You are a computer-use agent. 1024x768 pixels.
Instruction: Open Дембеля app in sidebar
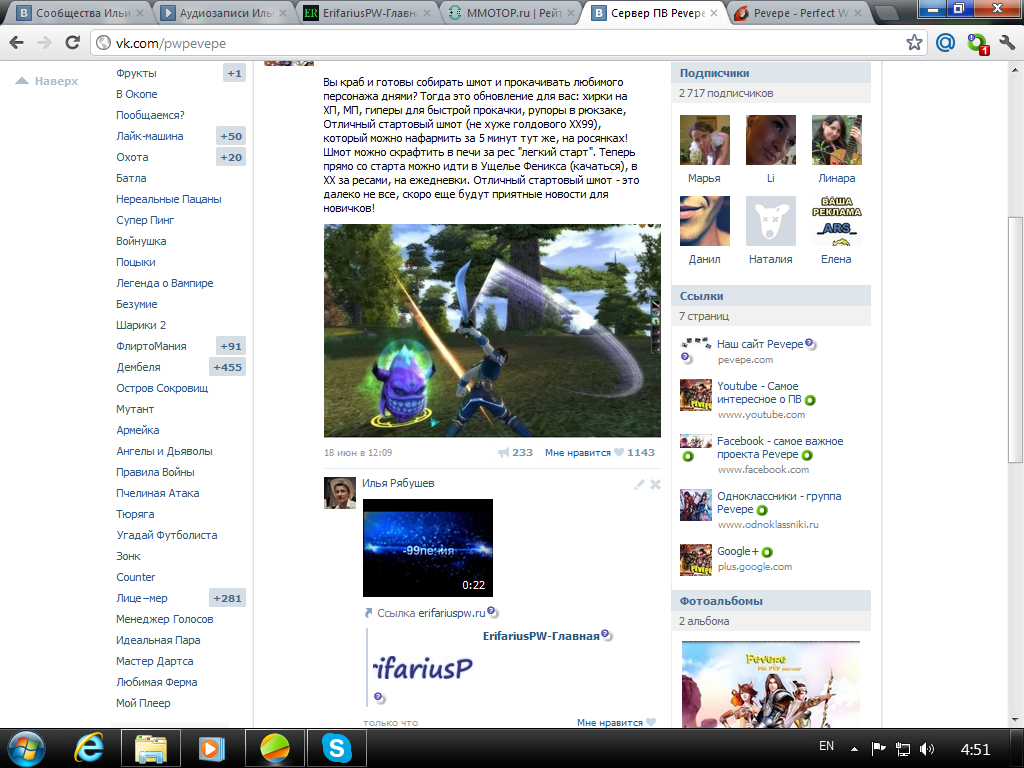point(138,367)
